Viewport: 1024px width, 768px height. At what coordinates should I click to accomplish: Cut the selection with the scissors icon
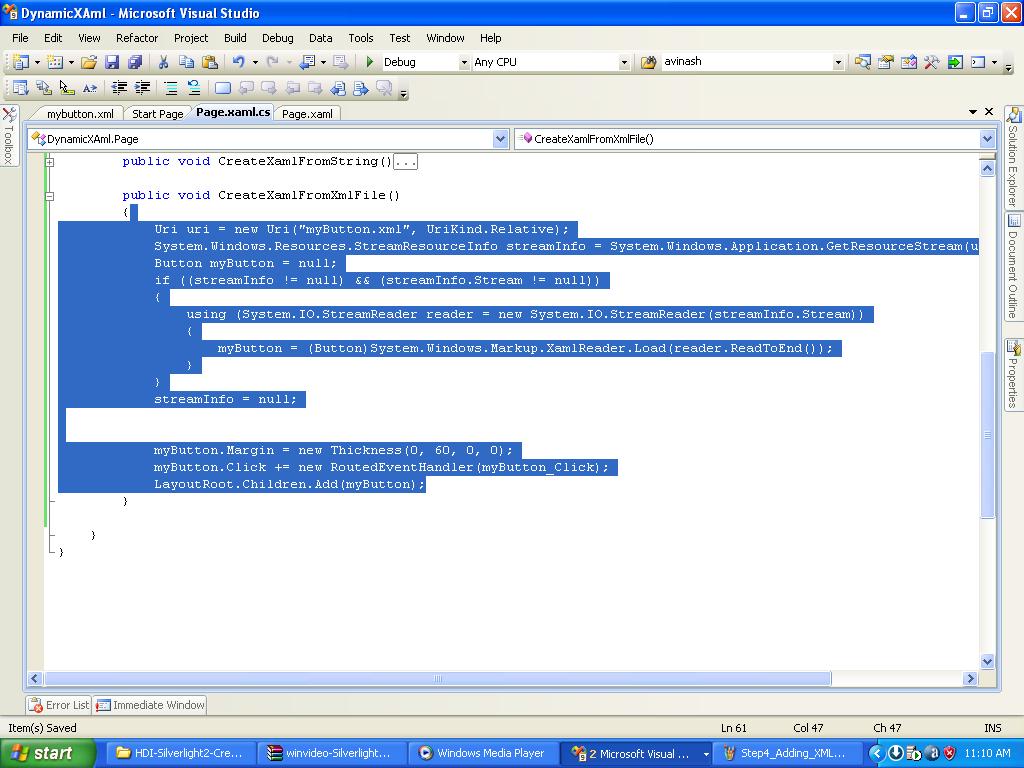[x=163, y=62]
